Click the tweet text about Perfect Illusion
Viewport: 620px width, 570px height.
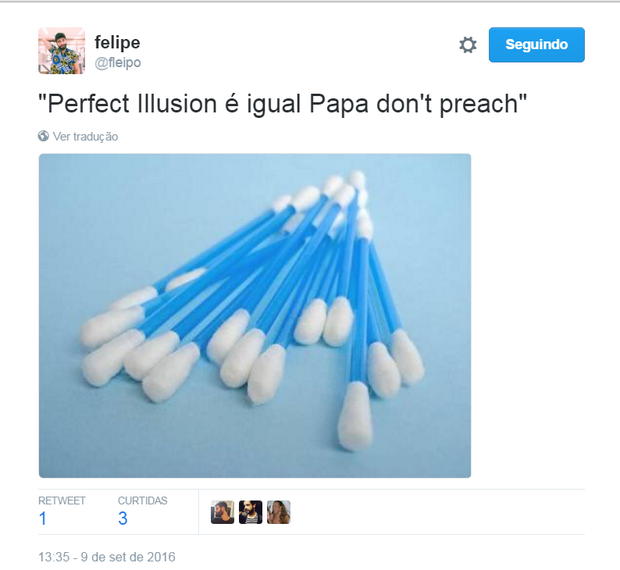pos(283,104)
